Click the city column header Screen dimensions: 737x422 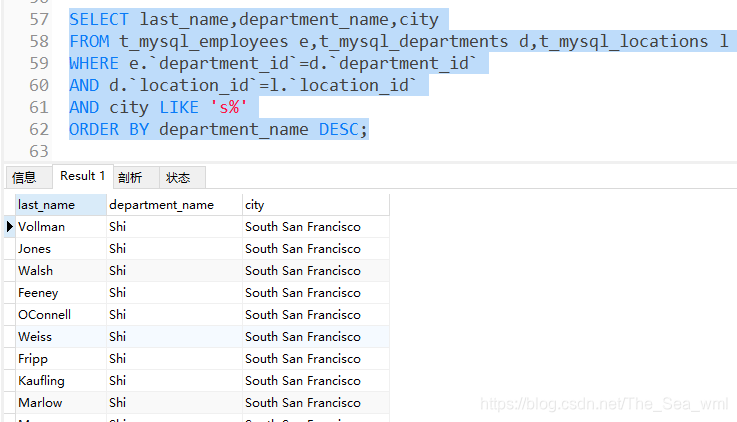click(x=316, y=205)
